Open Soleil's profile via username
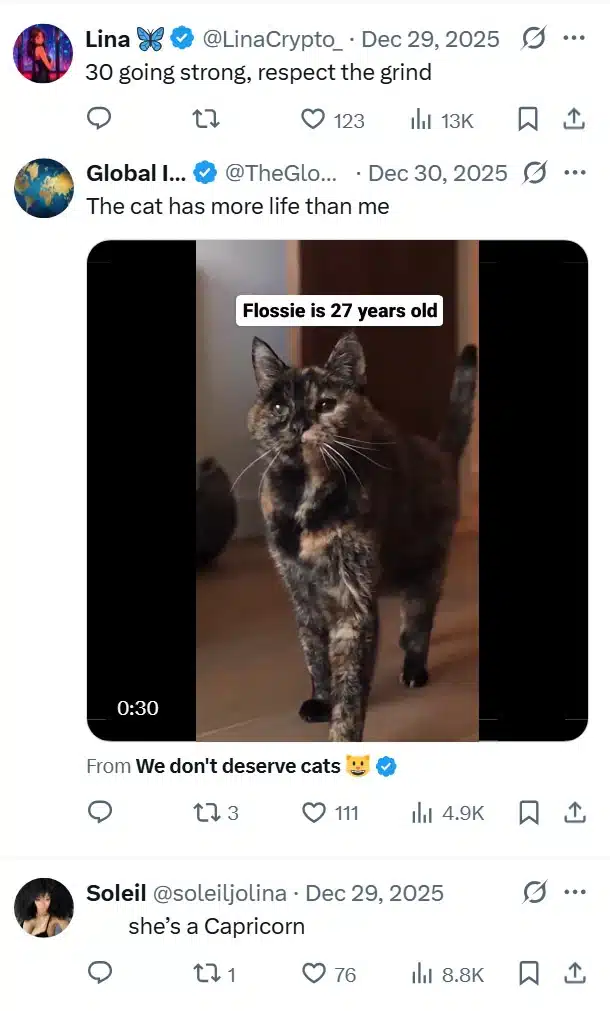Viewport: 610px width, 1011px height. (223, 893)
